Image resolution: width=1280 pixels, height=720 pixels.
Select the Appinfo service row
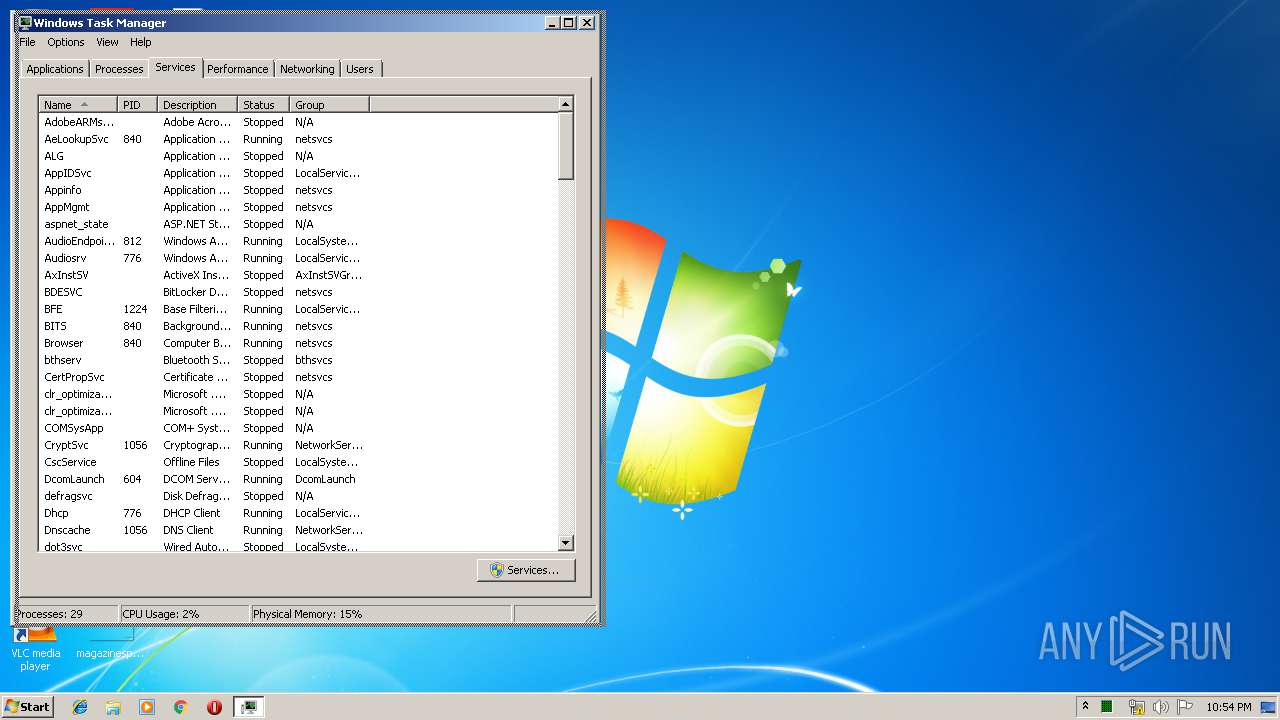click(298, 190)
